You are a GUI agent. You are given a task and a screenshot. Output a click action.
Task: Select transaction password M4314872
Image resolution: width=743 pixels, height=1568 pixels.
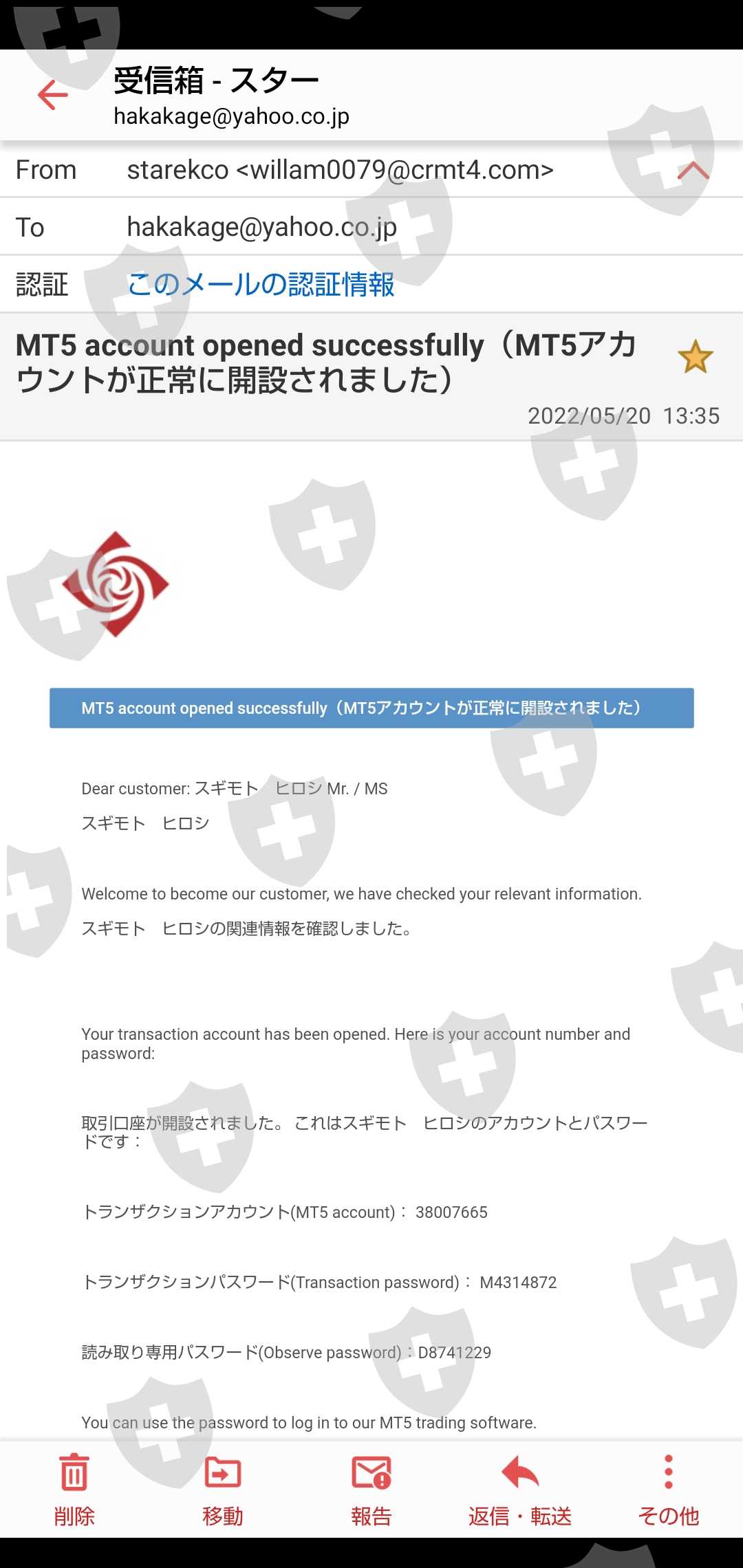tap(518, 1283)
